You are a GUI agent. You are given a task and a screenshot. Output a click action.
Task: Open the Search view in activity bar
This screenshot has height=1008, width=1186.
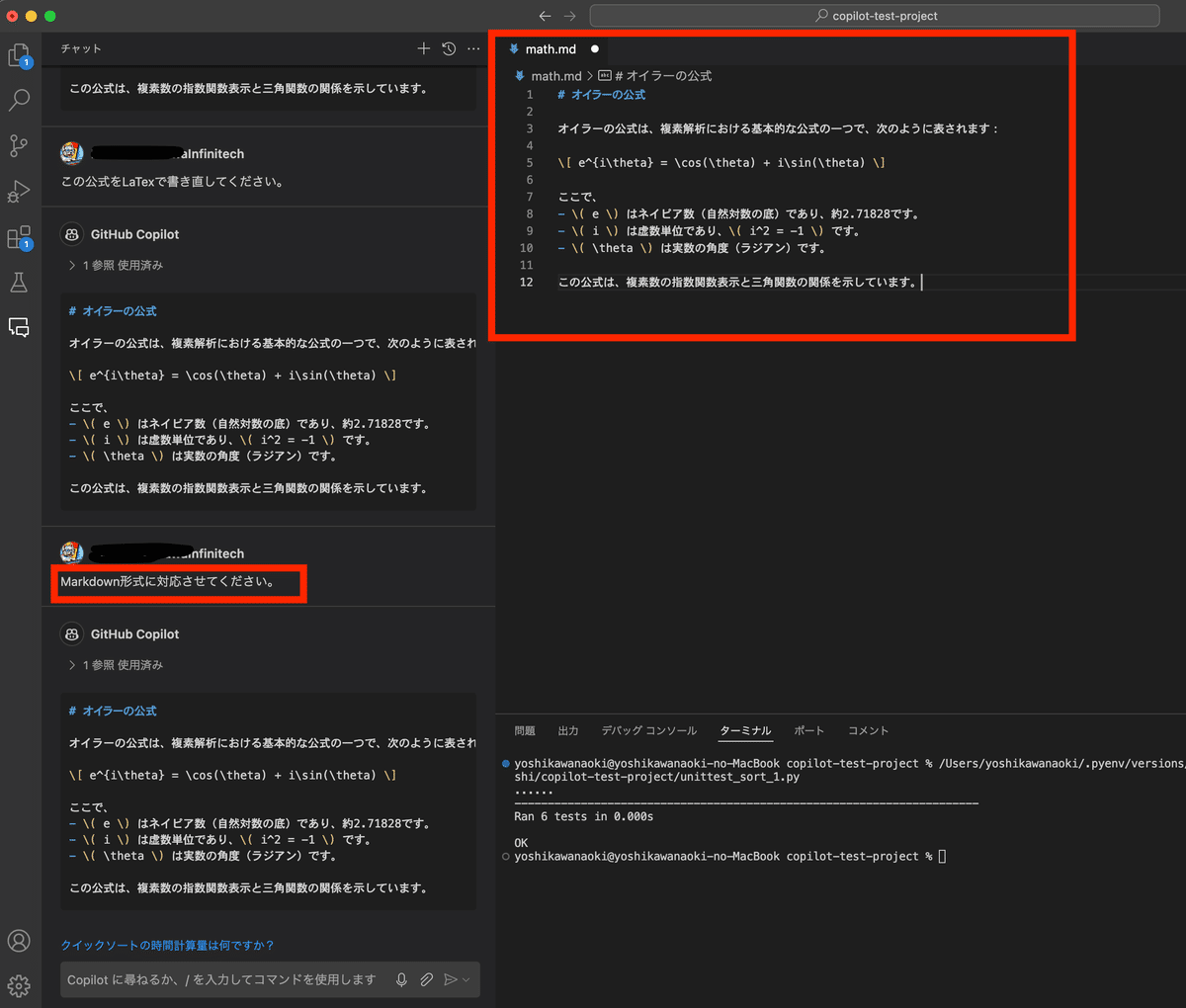(x=19, y=100)
